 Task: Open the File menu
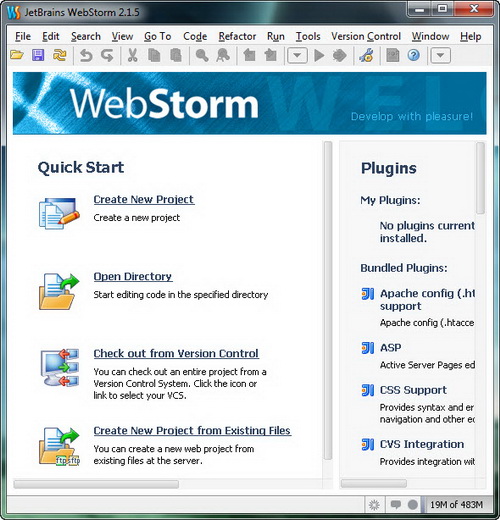(x=23, y=36)
